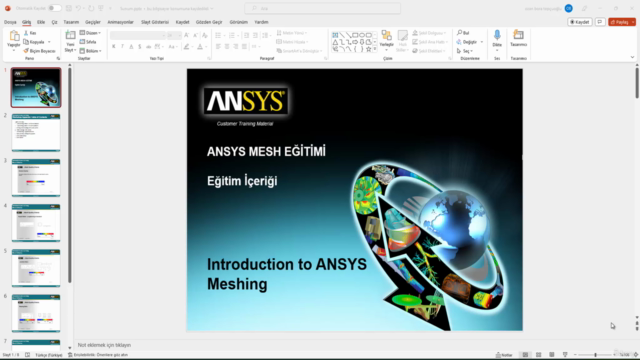Click the slide thumbnail panel scrollbar
This screenshot has height=360, width=640.
pos(70,176)
